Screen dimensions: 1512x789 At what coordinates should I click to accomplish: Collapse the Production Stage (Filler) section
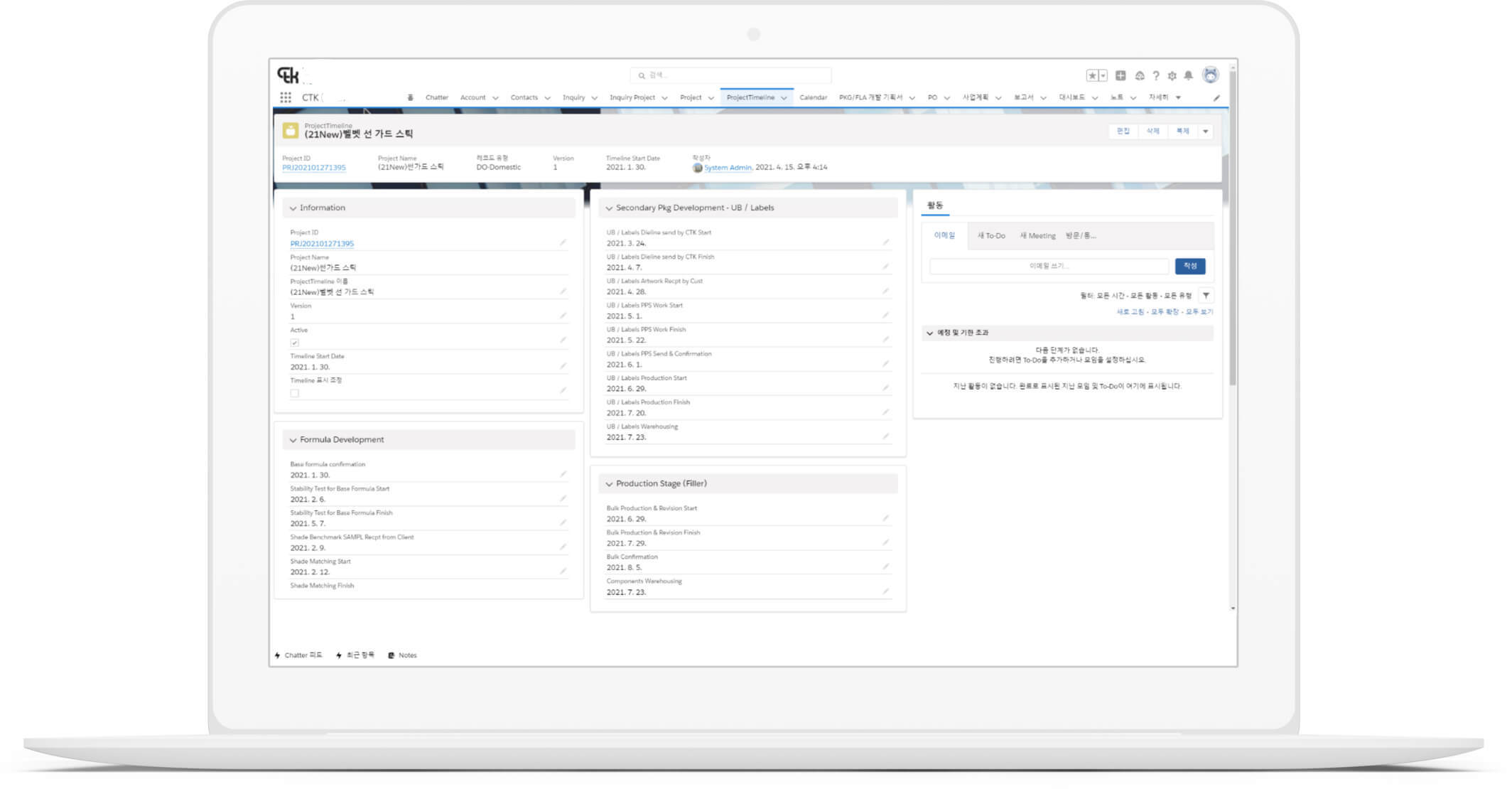click(609, 484)
